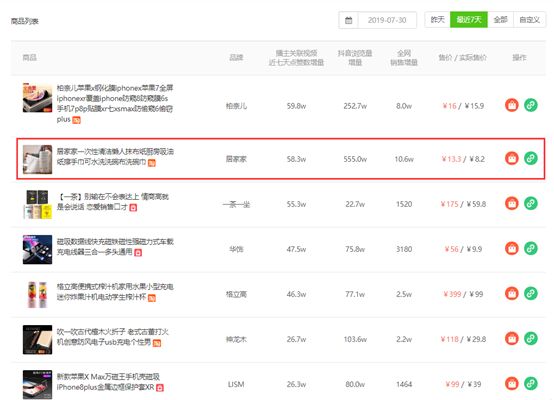Open the magnetic charging cable product title

(x=115, y=247)
